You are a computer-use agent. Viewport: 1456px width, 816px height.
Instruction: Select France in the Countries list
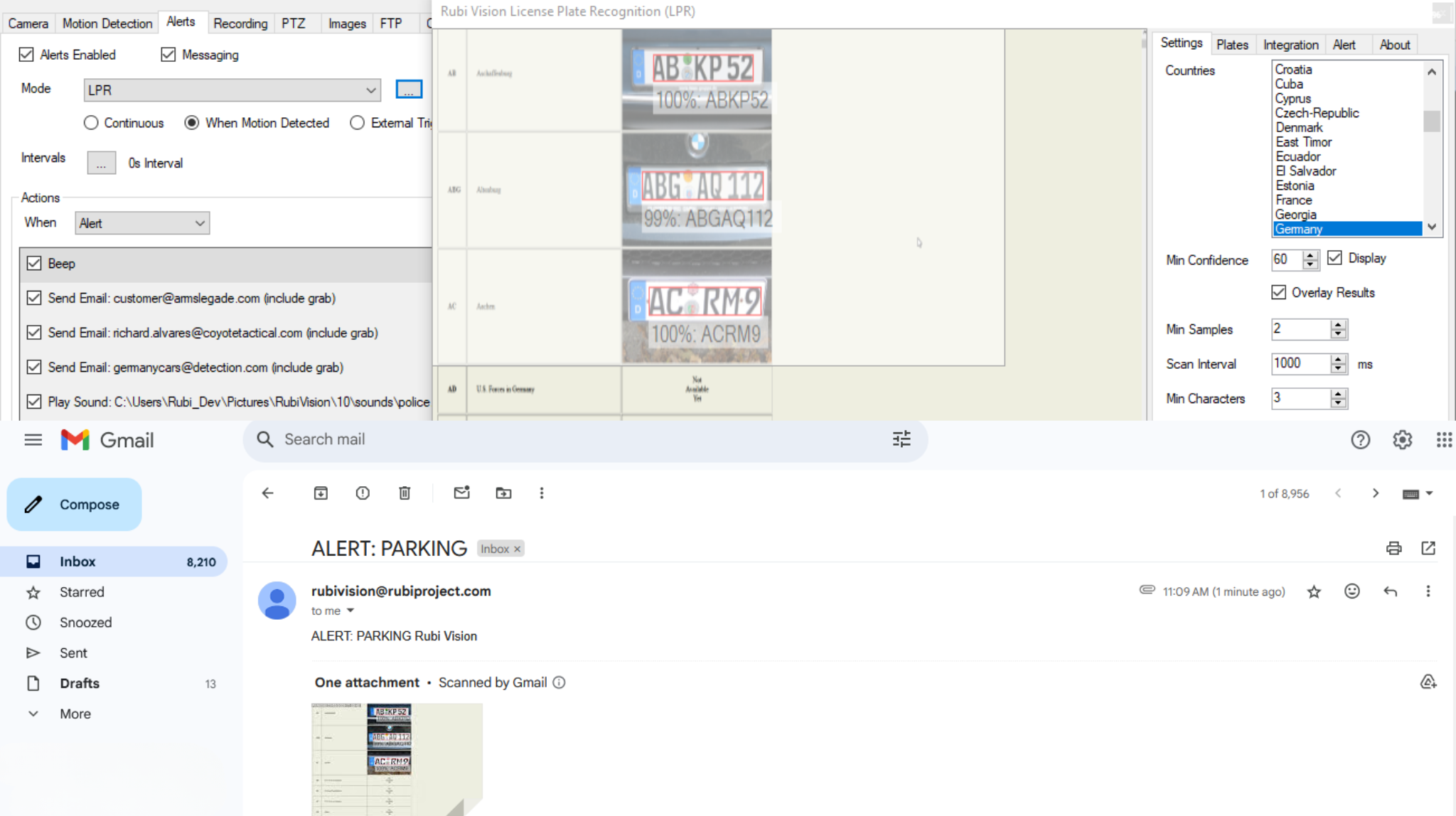tap(1293, 200)
